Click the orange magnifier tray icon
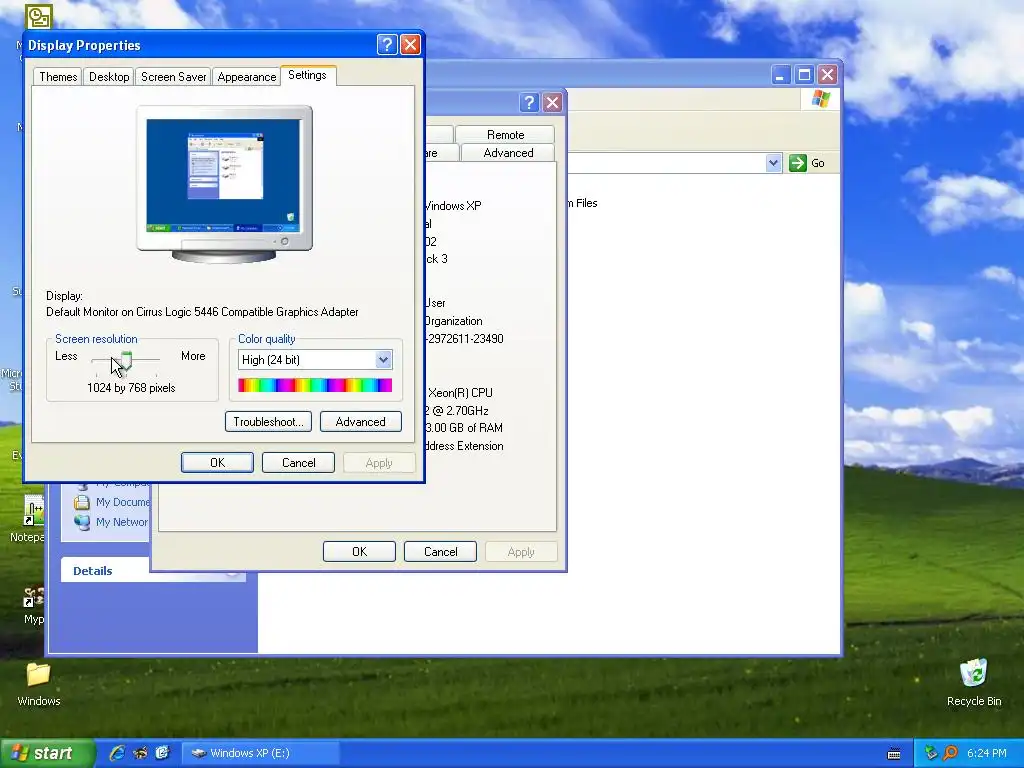Screen dimensions: 1024x768 coord(950,753)
